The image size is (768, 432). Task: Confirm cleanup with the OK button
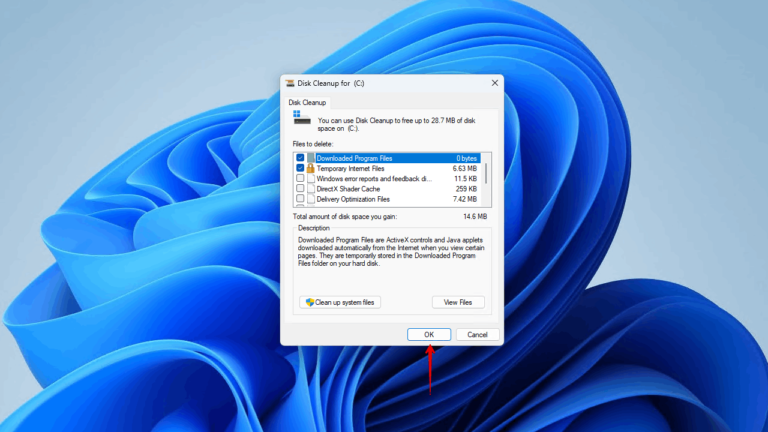(429, 334)
